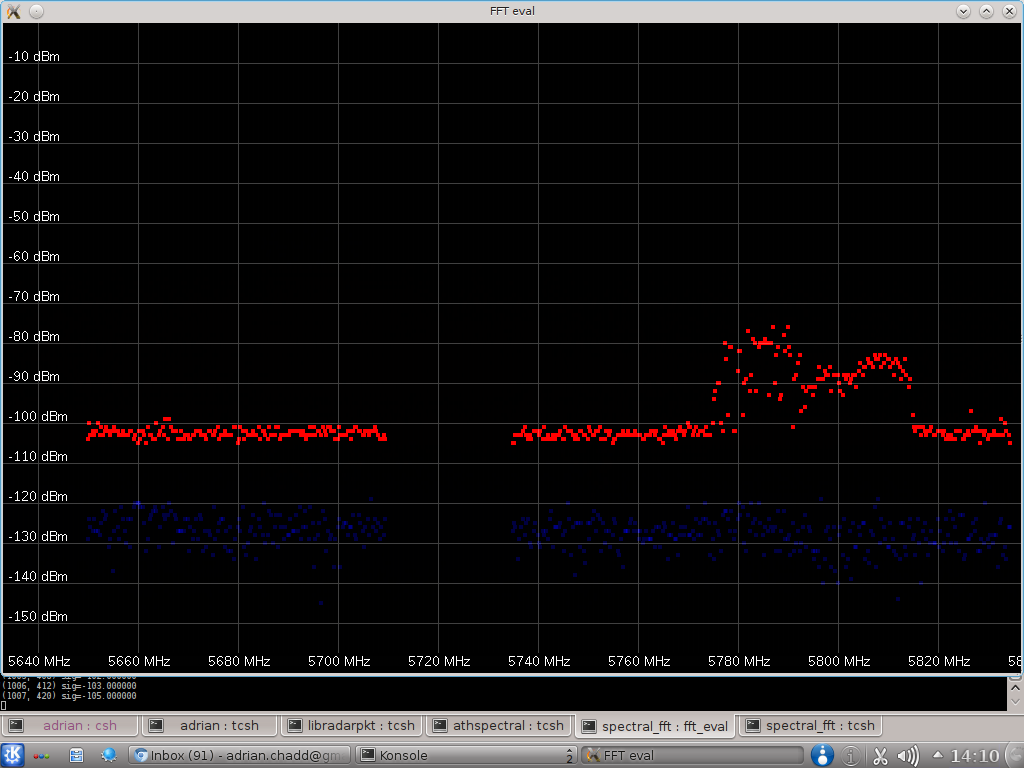
Task: Activate the Konsole taskbar entry
Action: [x=466, y=756]
